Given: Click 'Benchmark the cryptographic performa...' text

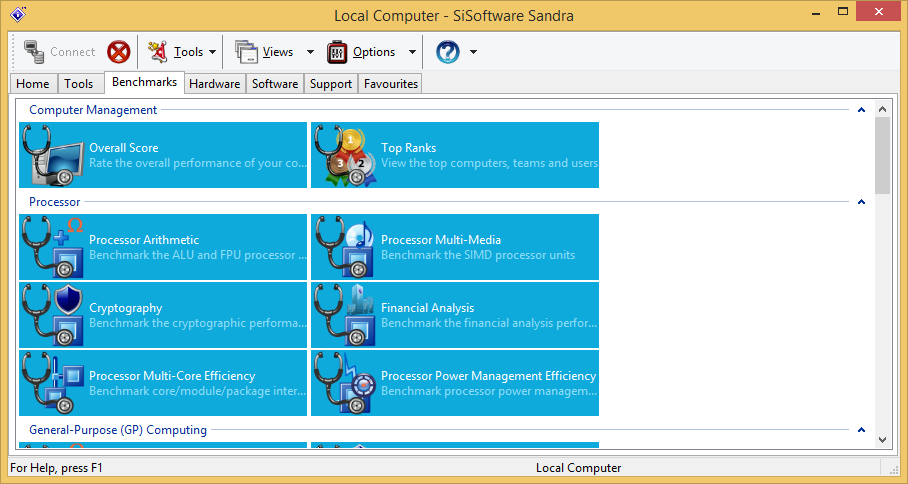Looking at the screenshot, I should coord(198,323).
